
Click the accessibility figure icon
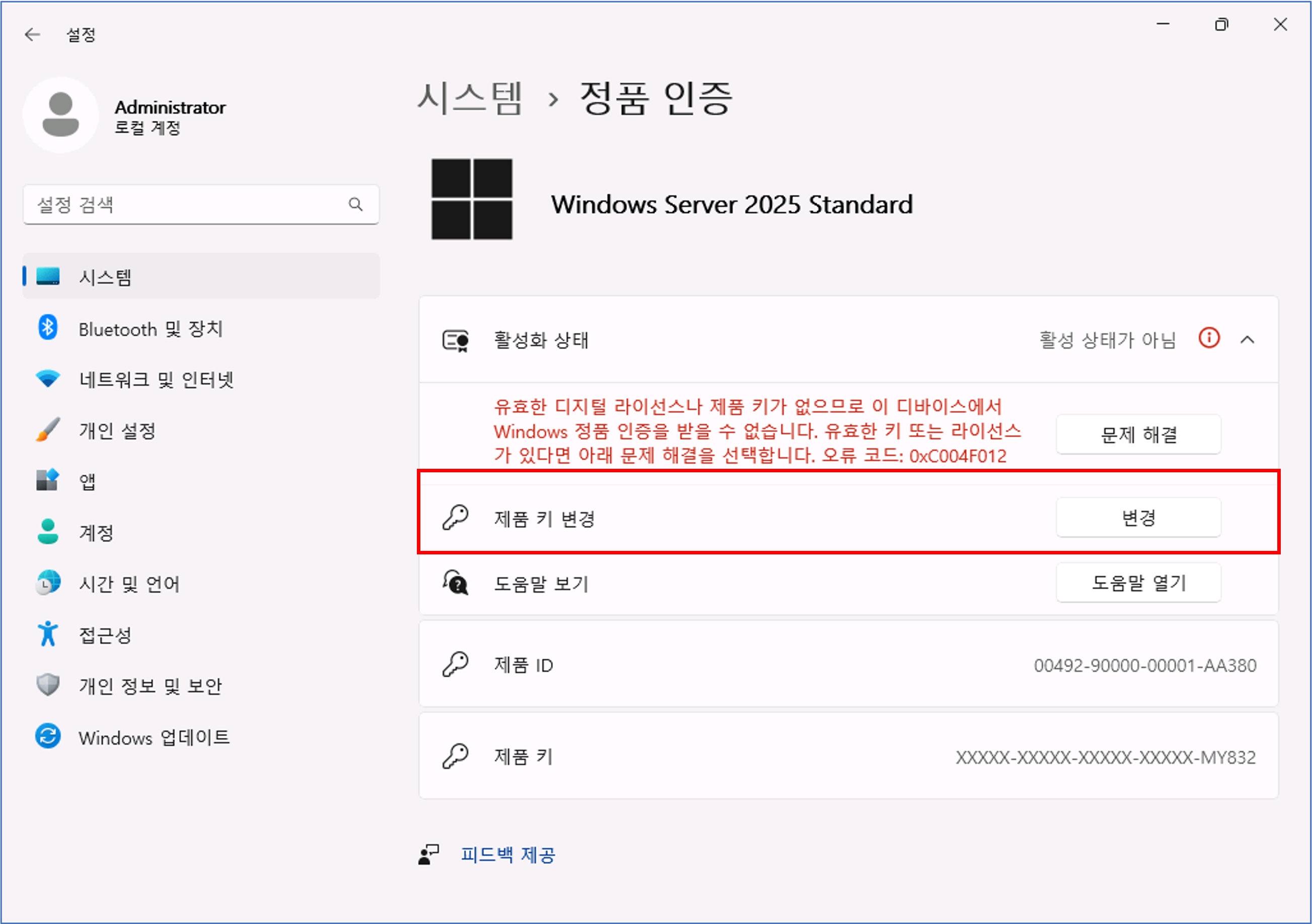(x=48, y=634)
